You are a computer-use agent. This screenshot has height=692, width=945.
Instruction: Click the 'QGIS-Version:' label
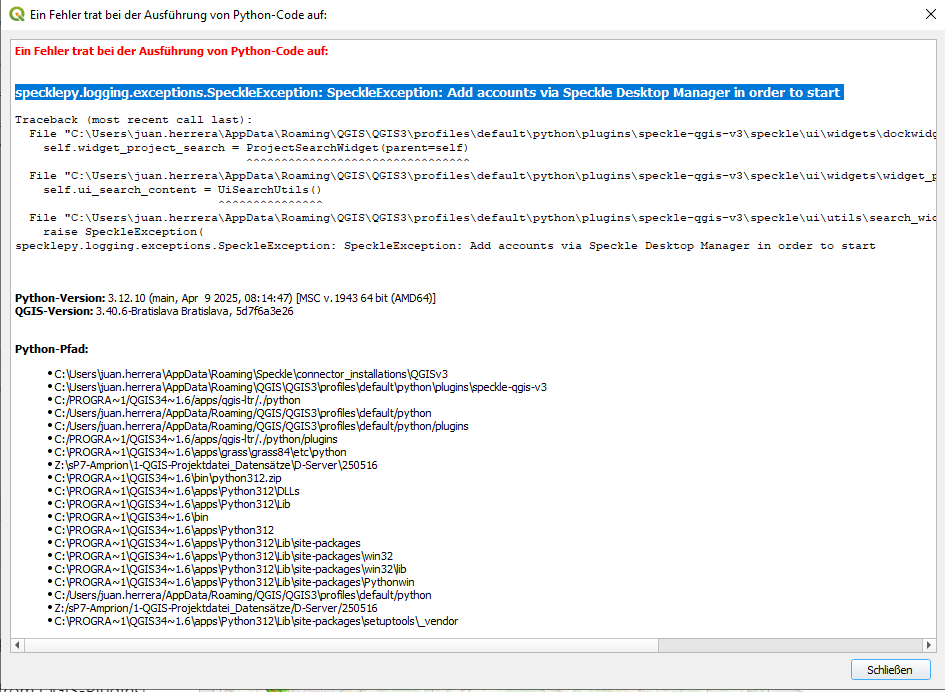[x=54, y=311]
